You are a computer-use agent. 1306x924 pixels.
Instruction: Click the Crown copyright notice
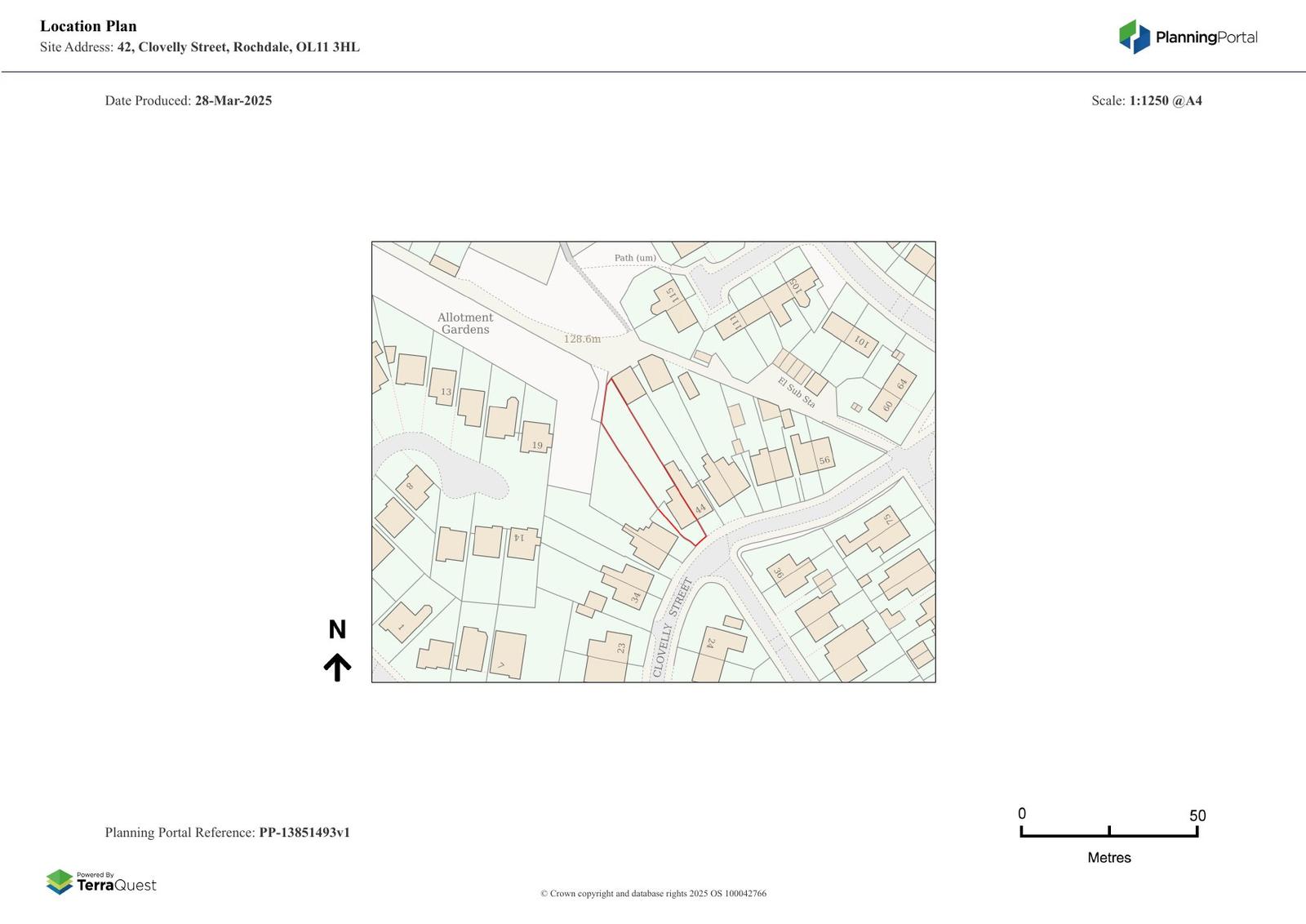point(653,893)
